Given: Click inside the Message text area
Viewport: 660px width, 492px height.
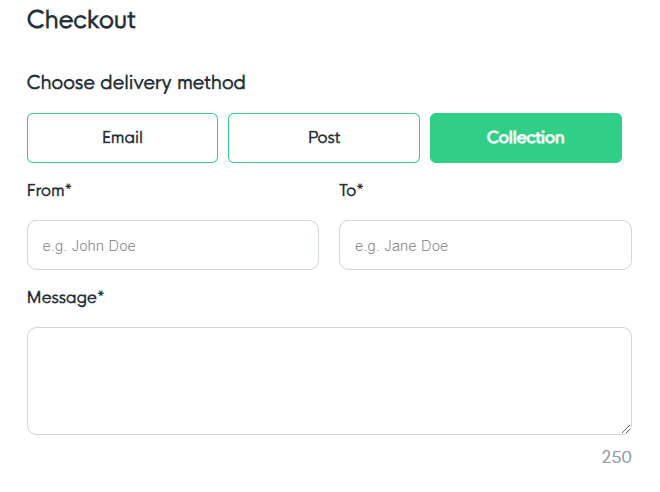Looking at the screenshot, I should pos(329,381).
